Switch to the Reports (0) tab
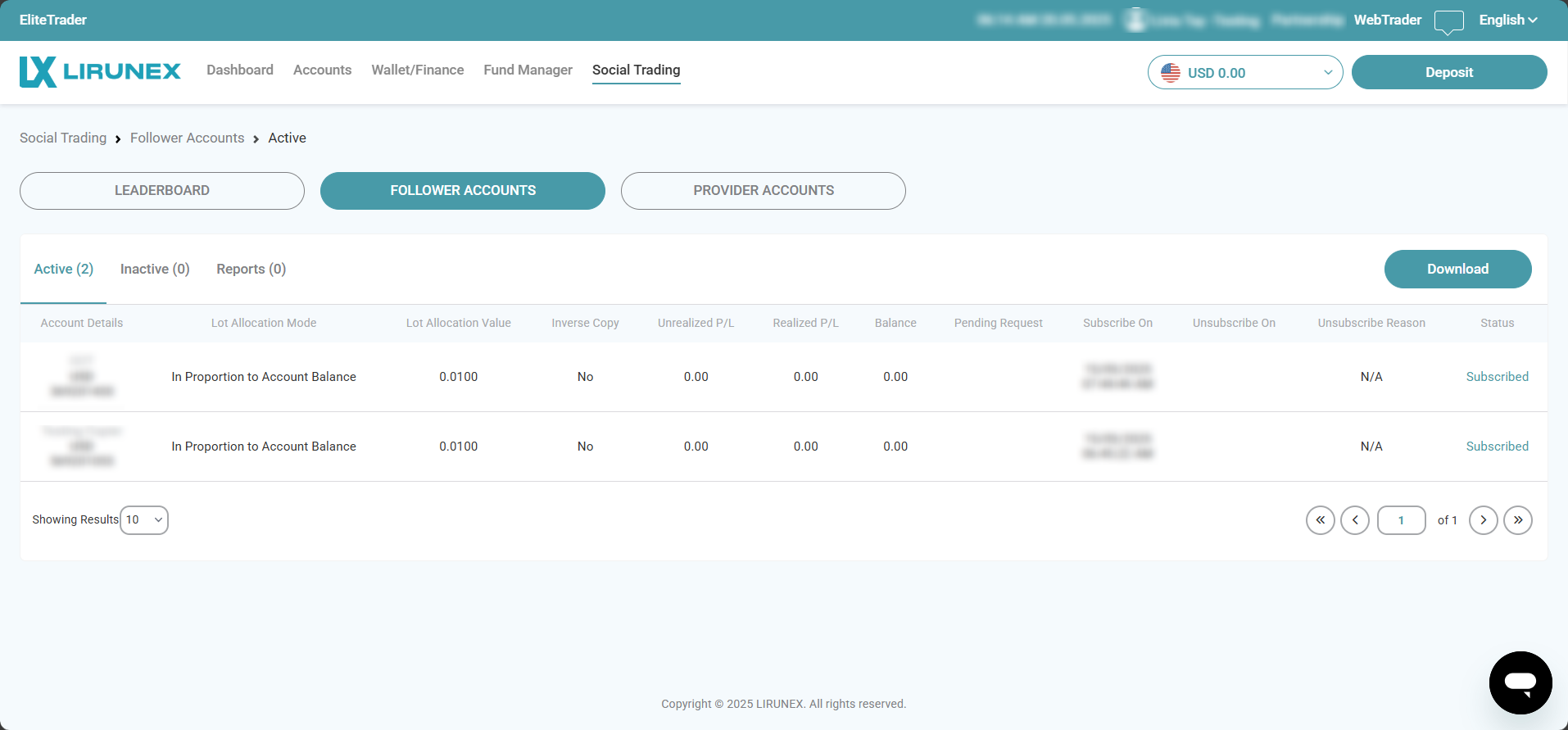Screen dimensions: 1568x730 pos(251,269)
